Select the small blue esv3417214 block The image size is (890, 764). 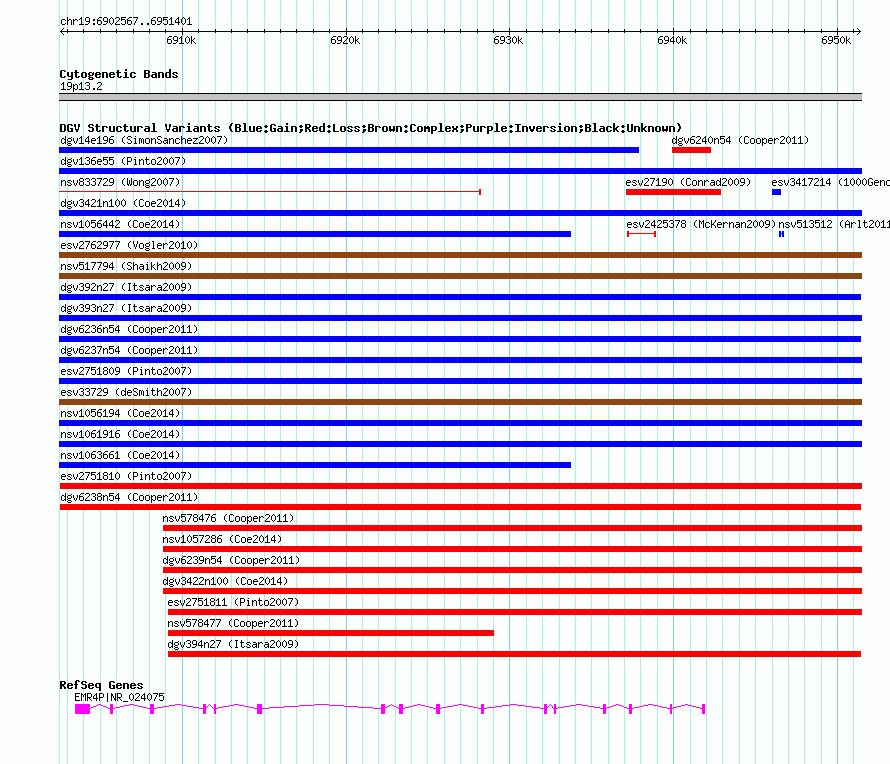776,192
